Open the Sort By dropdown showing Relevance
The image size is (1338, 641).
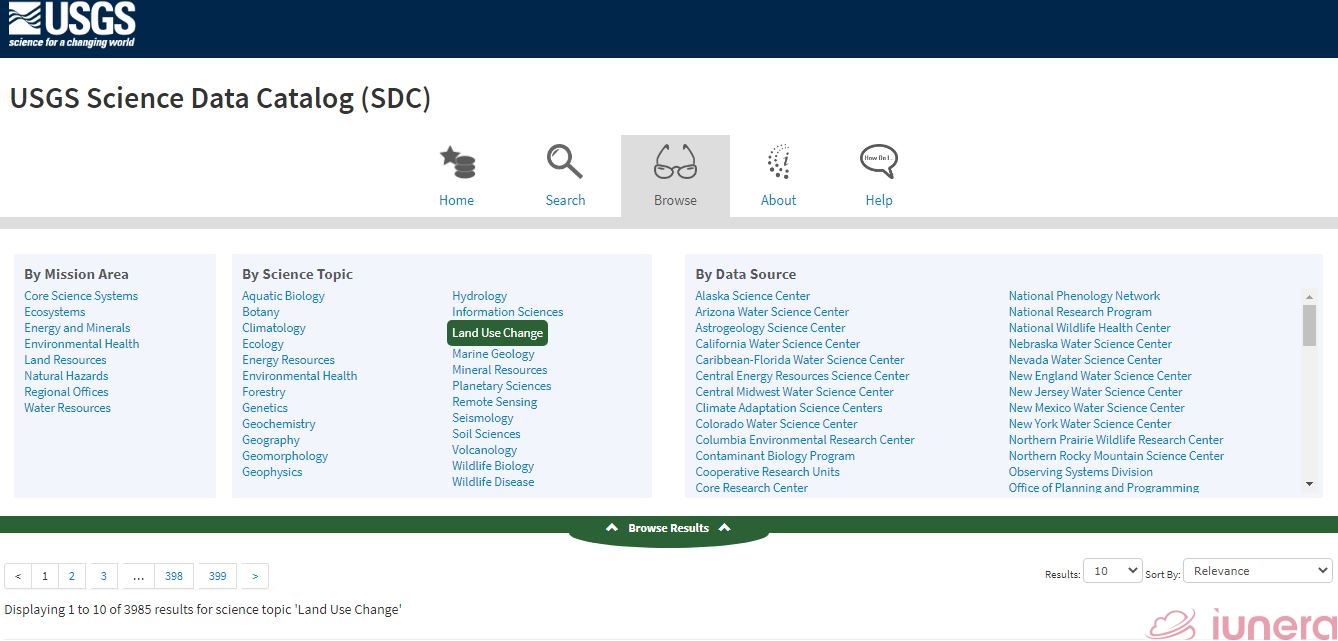tap(1256, 570)
